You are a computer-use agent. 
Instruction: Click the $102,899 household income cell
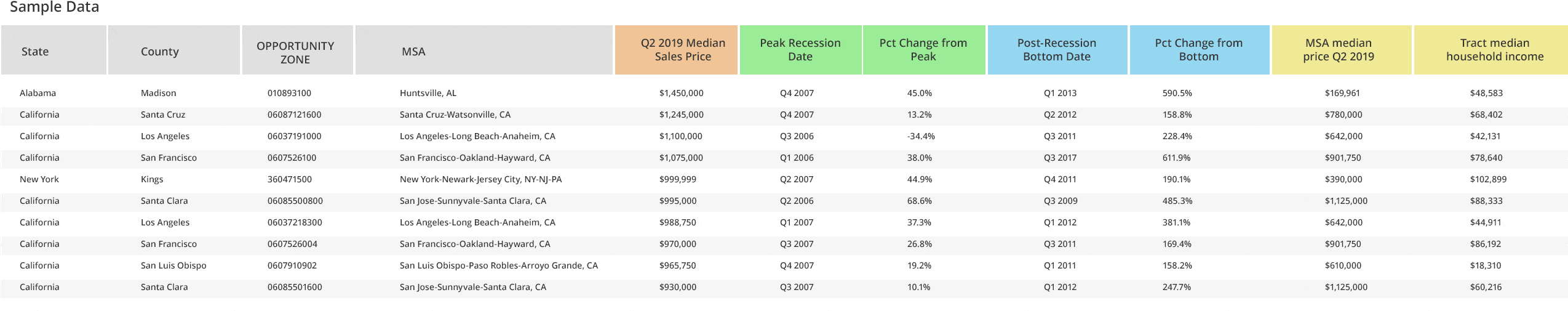pyautogui.click(x=1488, y=179)
